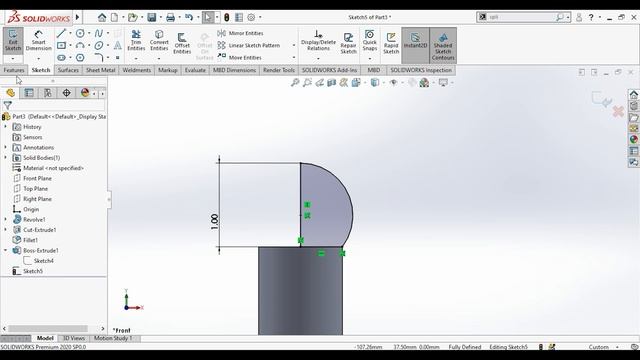Click Linear Sketch Pattern
640x360 pixels.
pos(249,45)
